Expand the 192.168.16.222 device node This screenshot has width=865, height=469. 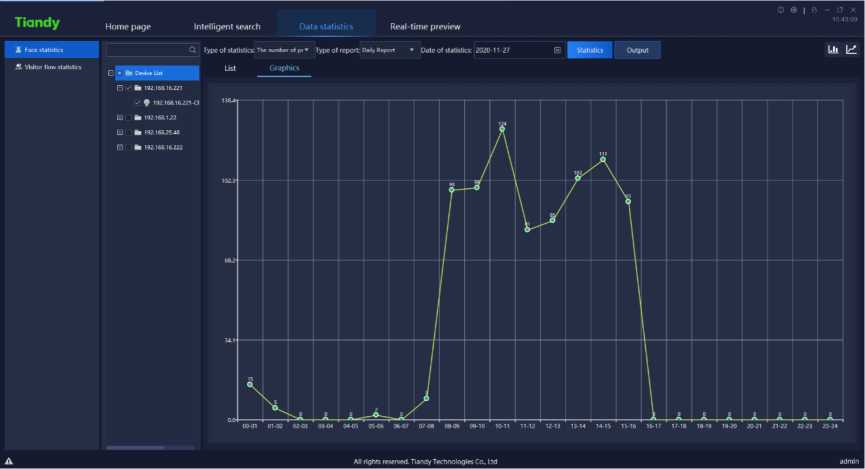coord(119,147)
